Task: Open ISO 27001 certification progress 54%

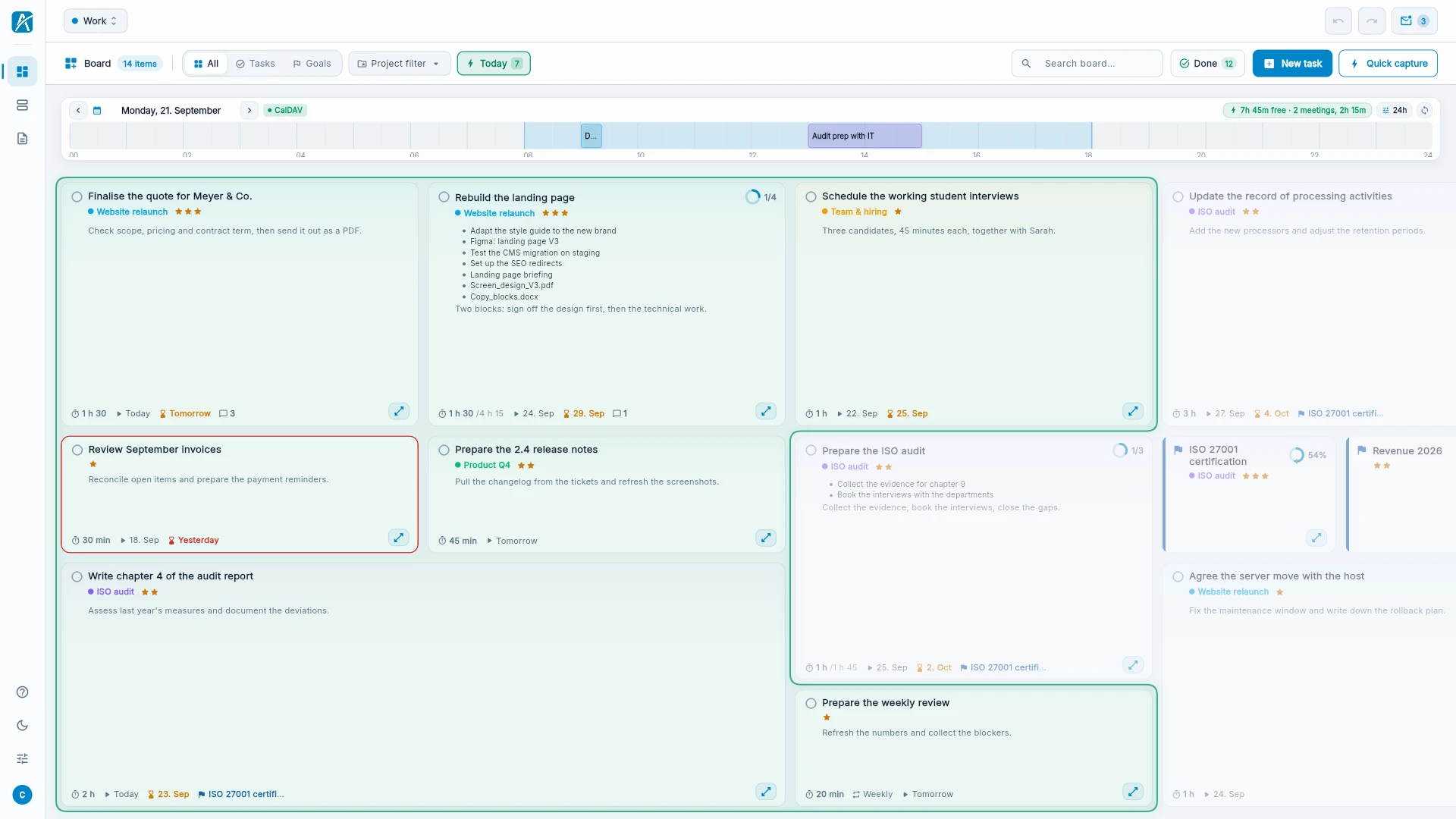Action: point(1308,456)
